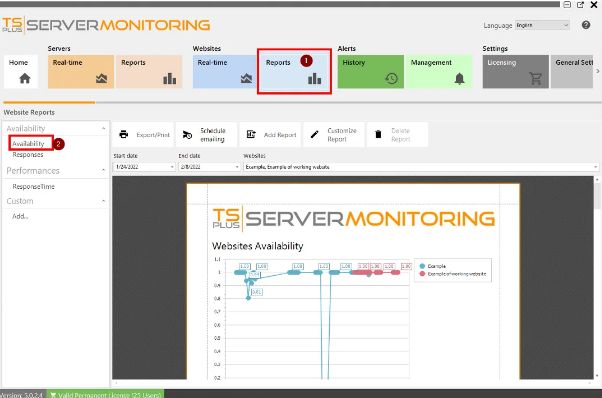This screenshot has width=602, height=398.
Task: Open Alerts History tile
Action: [370, 72]
